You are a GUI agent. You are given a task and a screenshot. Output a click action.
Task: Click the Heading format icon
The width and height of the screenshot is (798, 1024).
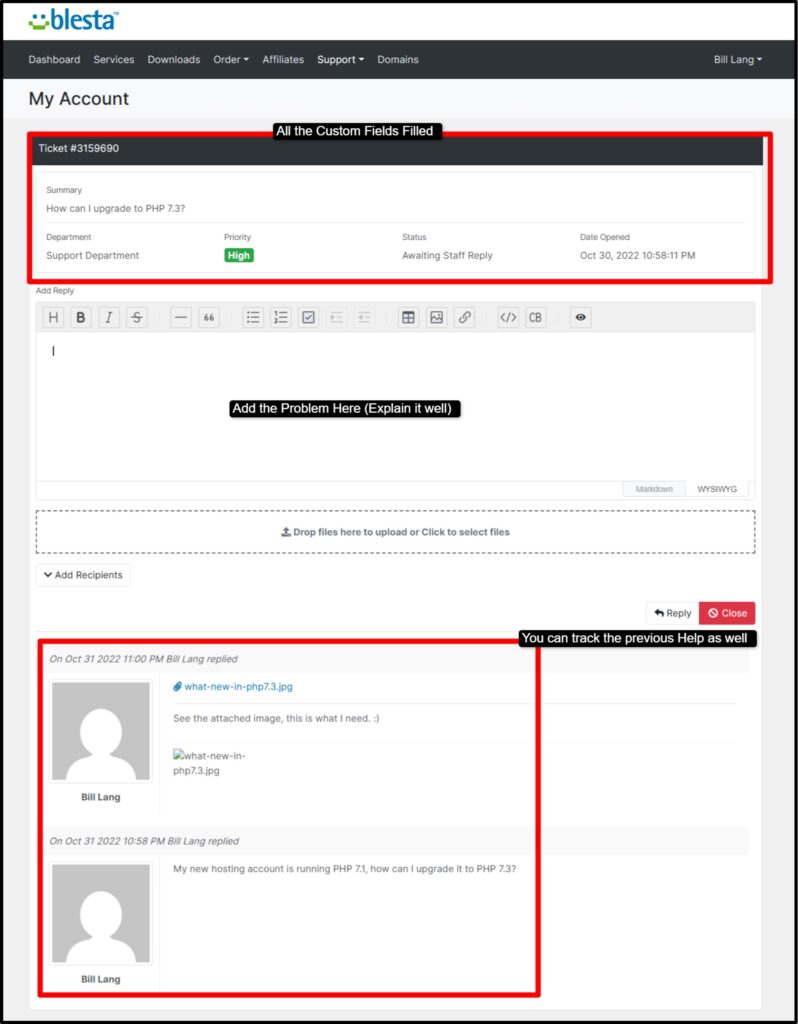[54, 317]
